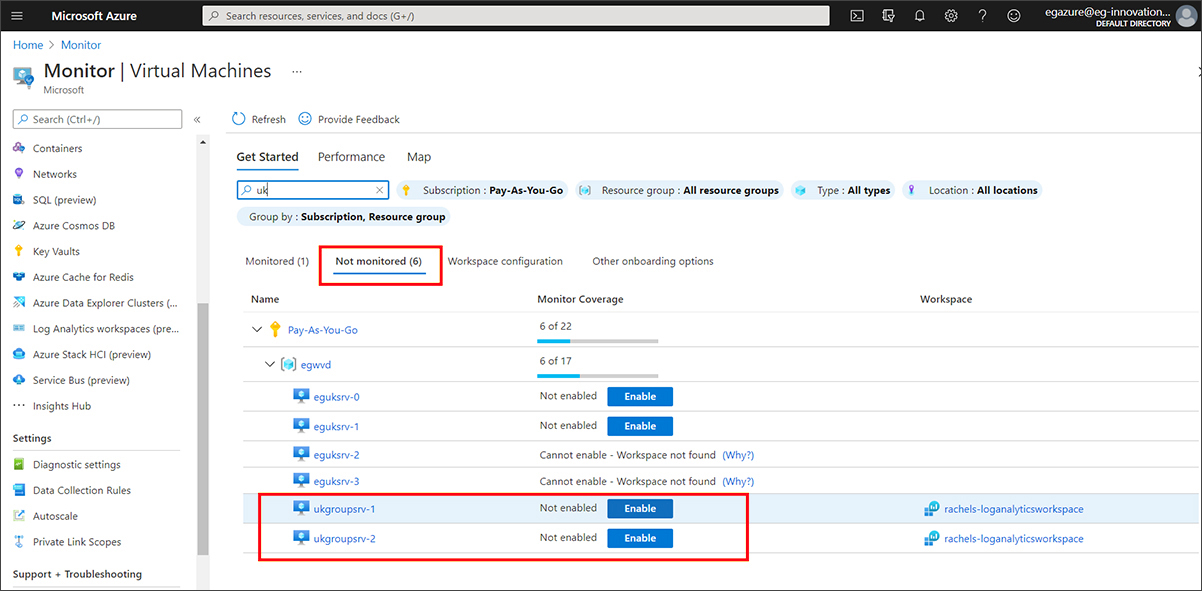1202x591 pixels.
Task: Collapse the left sidebar with double chevron
Action: pyautogui.click(x=197, y=120)
